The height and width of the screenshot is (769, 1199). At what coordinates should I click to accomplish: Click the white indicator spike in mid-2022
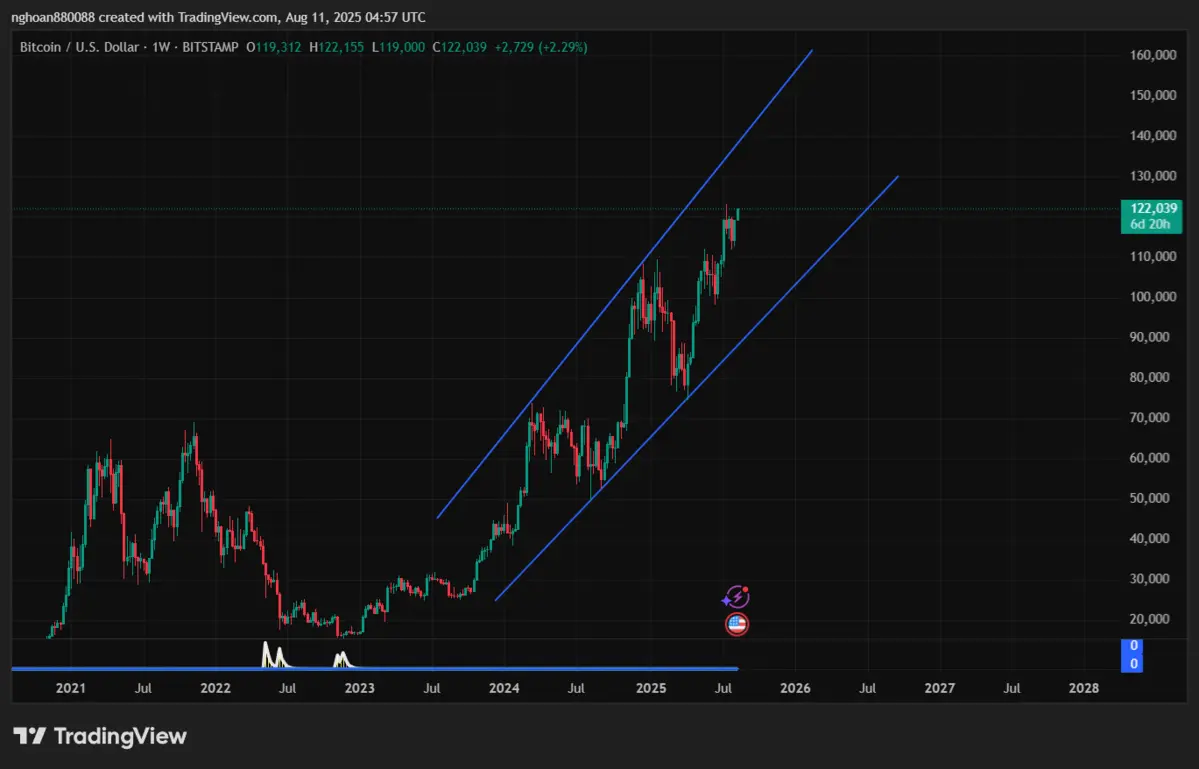click(x=268, y=653)
